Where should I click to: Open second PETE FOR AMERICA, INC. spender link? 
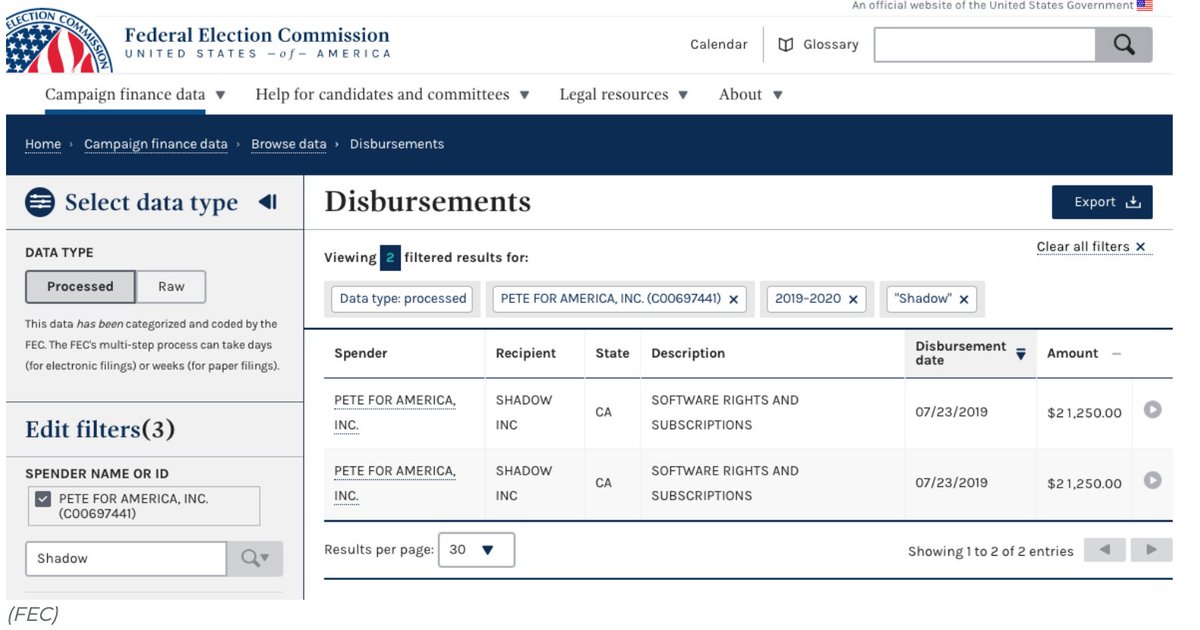click(395, 483)
